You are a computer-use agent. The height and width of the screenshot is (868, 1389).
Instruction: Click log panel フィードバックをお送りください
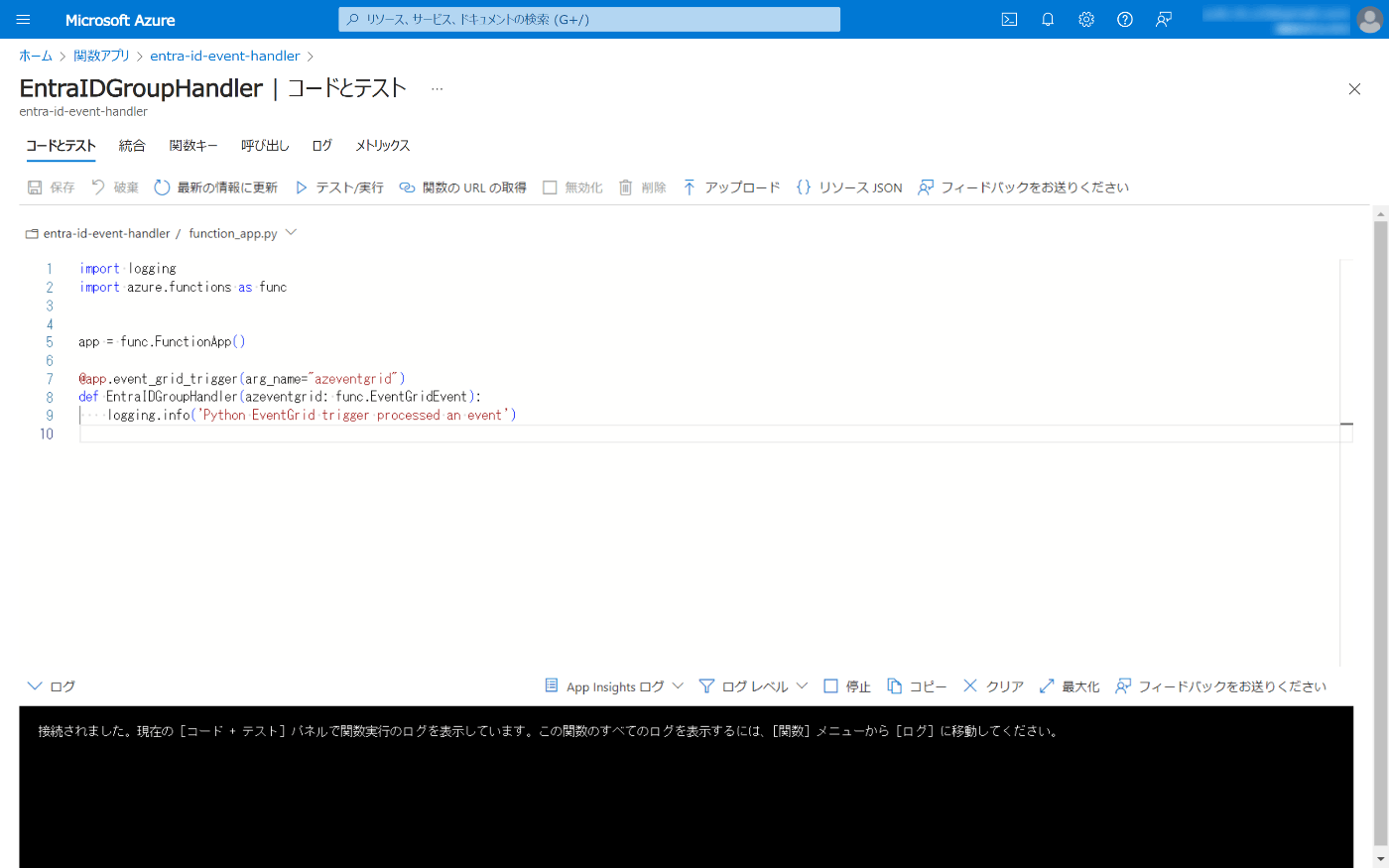click(x=1221, y=686)
